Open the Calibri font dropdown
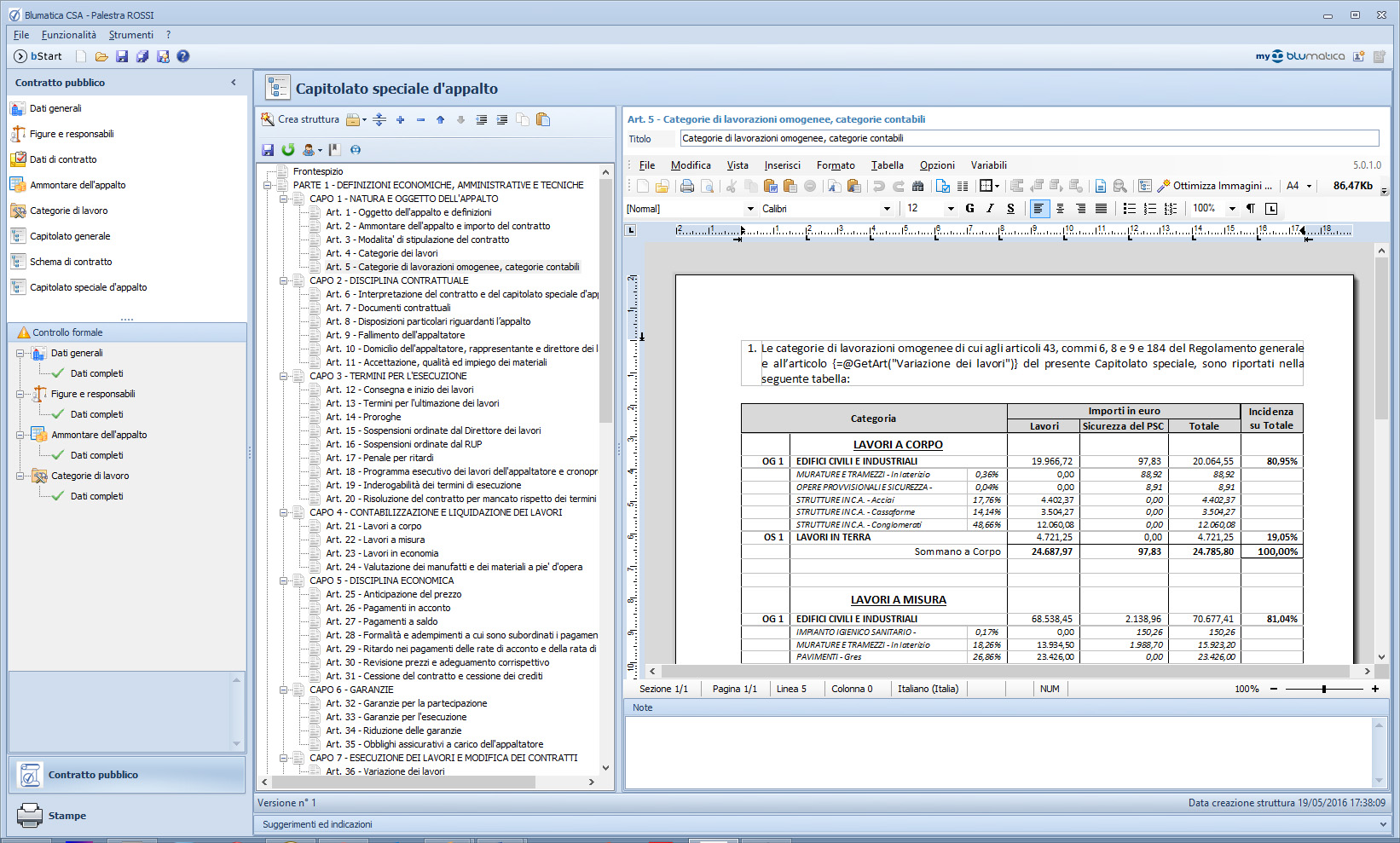The width and height of the screenshot is (1400, 843). point(887,209)
